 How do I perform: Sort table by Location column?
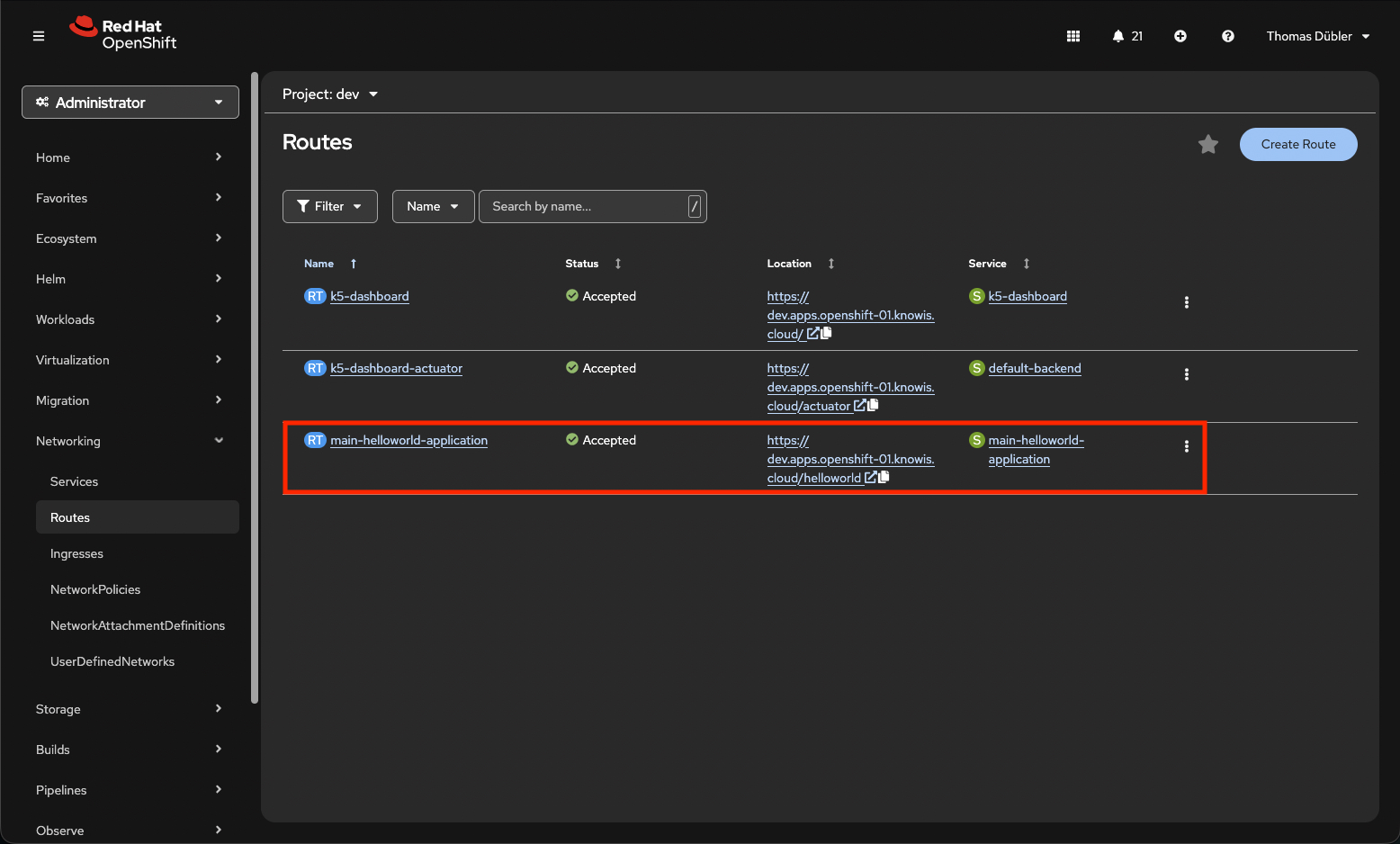click(831, 264)
